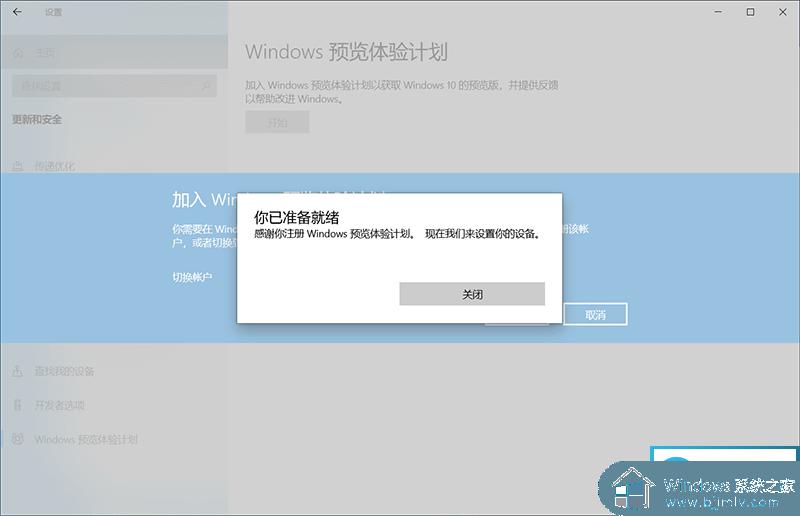800x516 pixels.
Task: Select the 主页 item in the sidebar
Action: click(114, 53)
